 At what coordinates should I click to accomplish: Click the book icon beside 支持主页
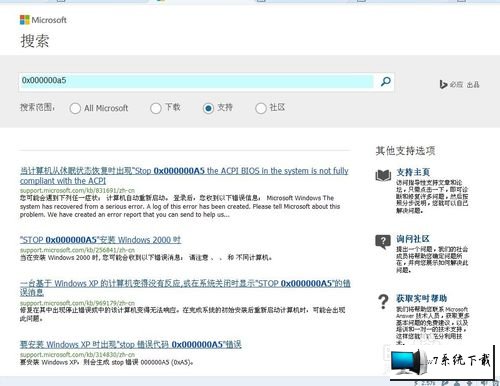point(383,175)
